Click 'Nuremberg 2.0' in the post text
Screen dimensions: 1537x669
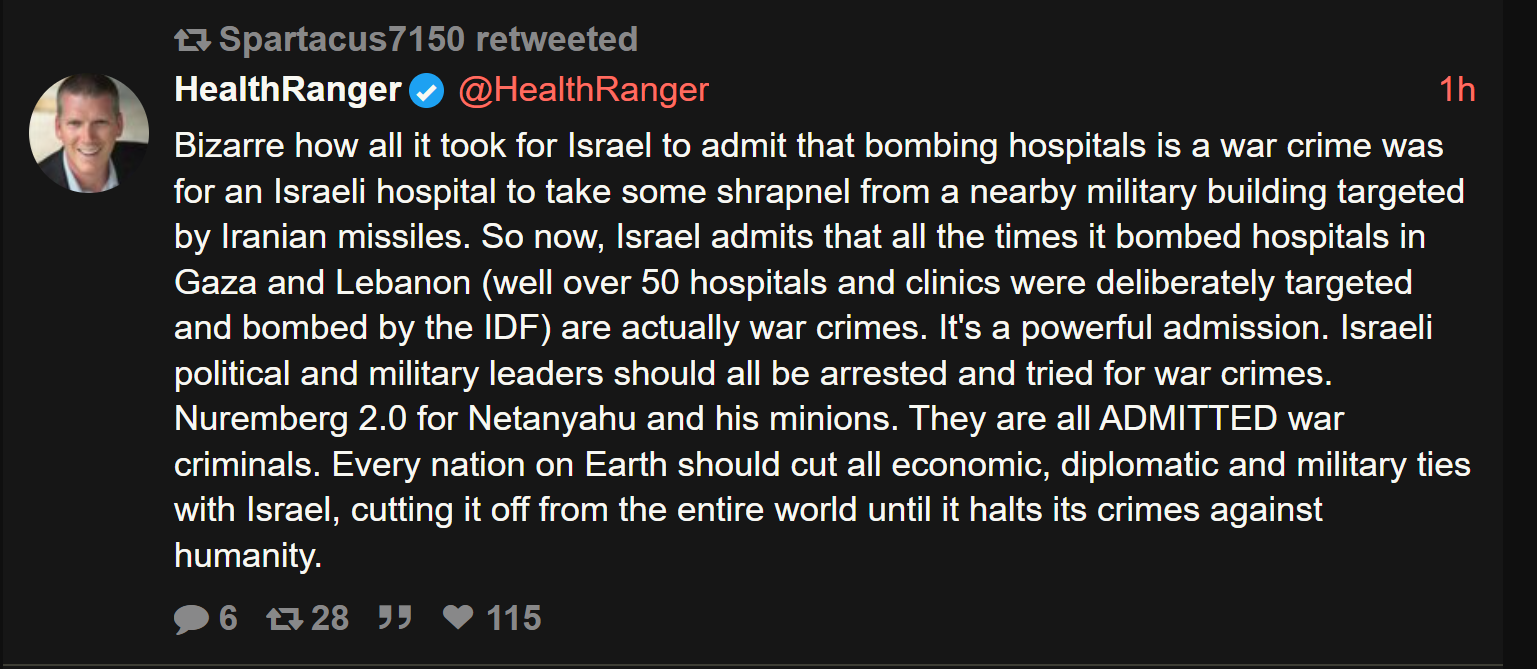291,418
